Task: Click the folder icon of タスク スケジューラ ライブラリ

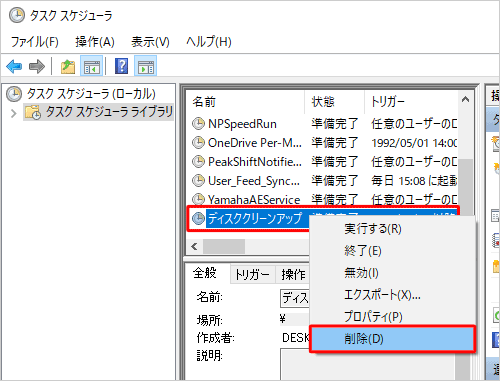Action: click(33, 112)
